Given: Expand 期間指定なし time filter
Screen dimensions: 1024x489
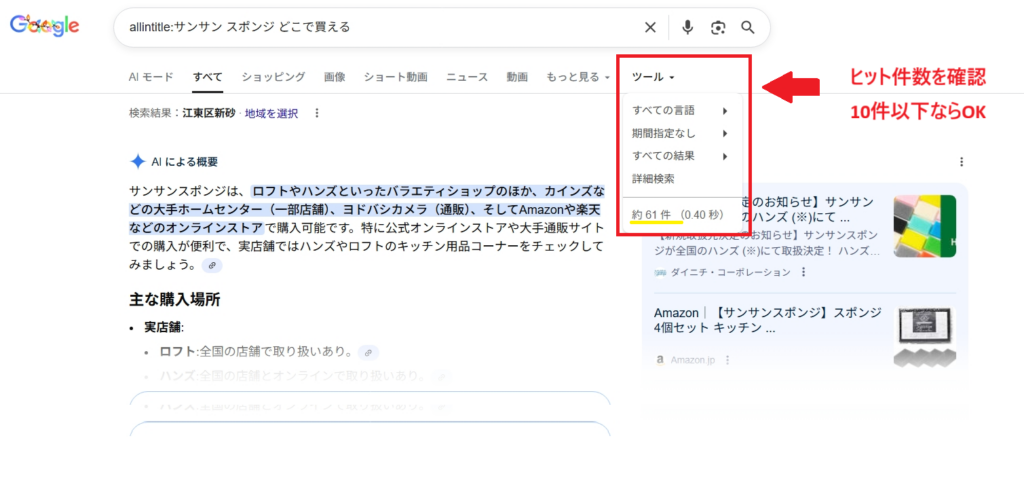Looking at the screenshot, I should click(680, 133).
